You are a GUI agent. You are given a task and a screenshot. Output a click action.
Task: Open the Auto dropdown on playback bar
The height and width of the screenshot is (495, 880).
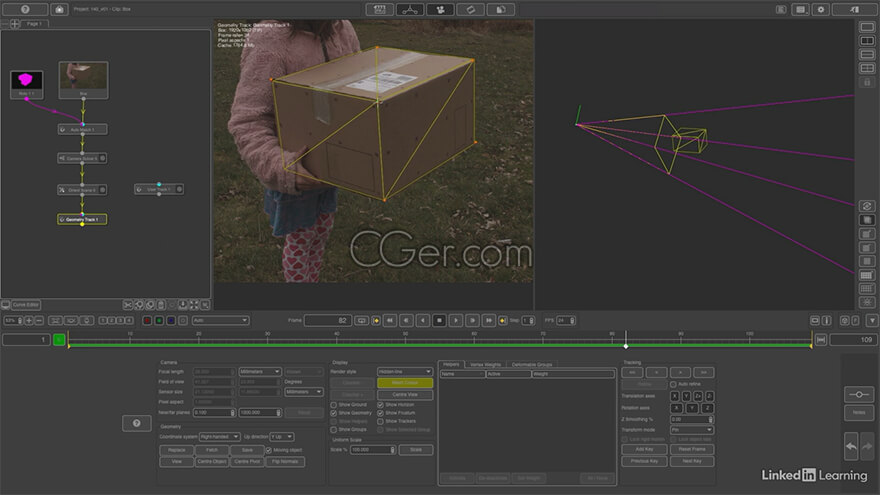click(220, 320)
